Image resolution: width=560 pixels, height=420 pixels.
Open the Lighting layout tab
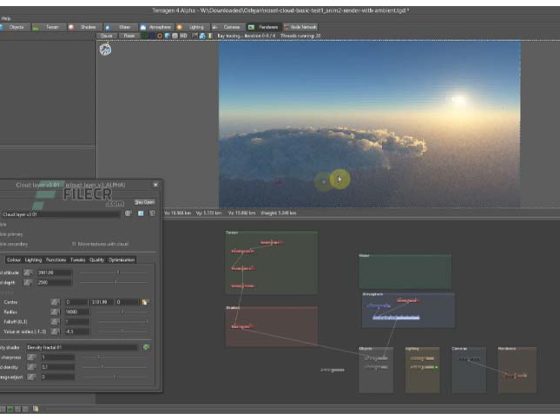tap(192, 27)
